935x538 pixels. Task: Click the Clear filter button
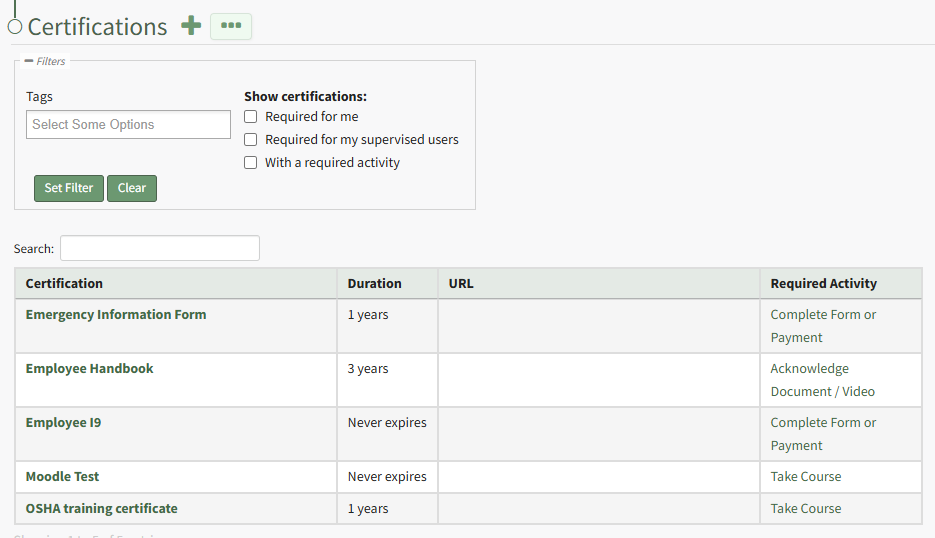132,188
